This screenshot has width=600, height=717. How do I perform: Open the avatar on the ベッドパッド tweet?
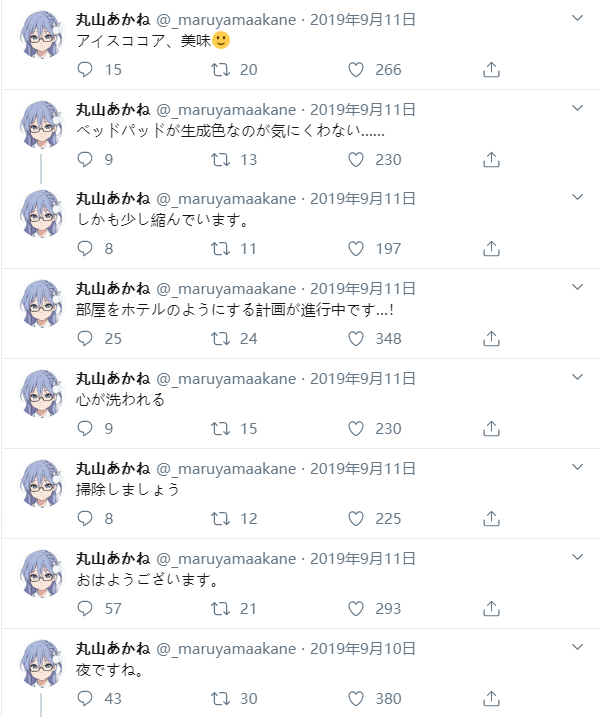click(x=41, y=124)
